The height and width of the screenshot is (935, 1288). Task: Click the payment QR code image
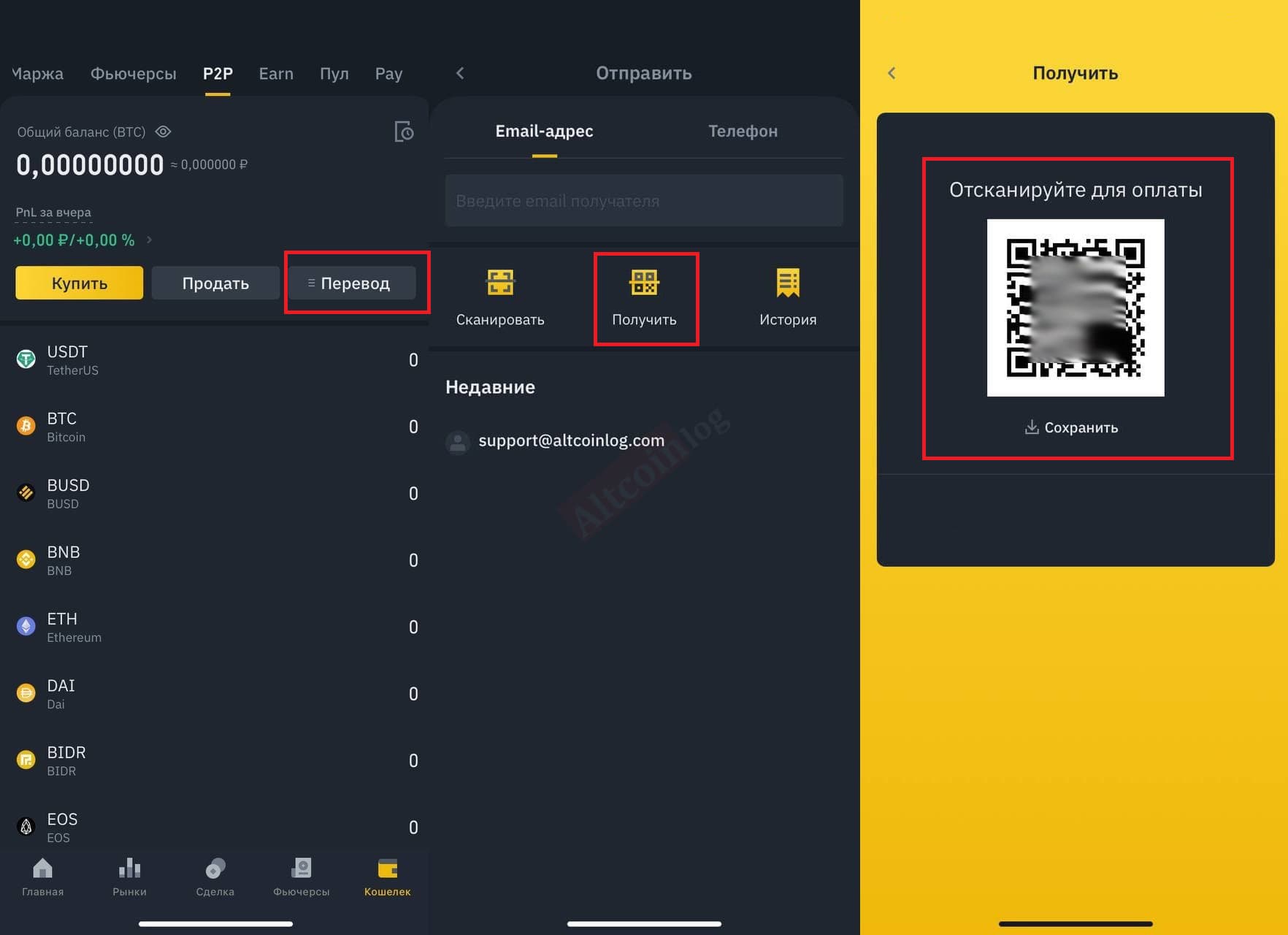pyautogui.click(x=1076, y=308)
